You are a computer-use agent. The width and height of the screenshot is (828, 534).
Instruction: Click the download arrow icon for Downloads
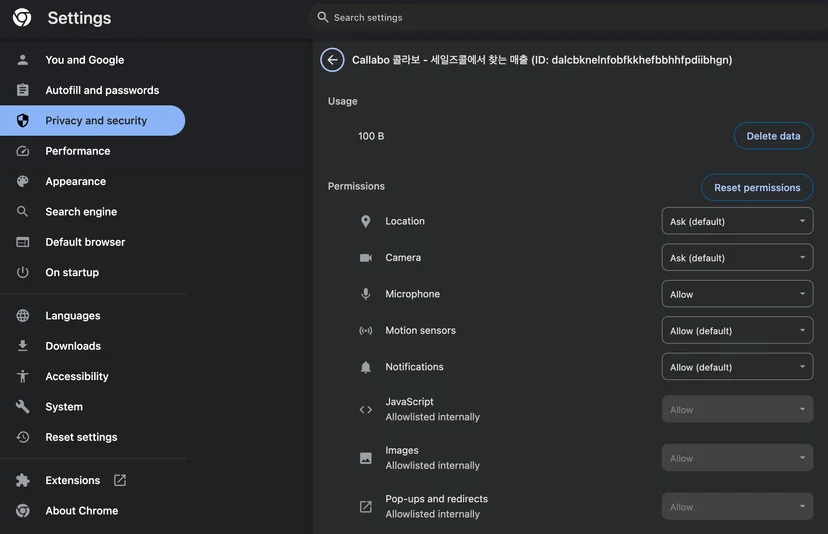[x=23, y=346]
